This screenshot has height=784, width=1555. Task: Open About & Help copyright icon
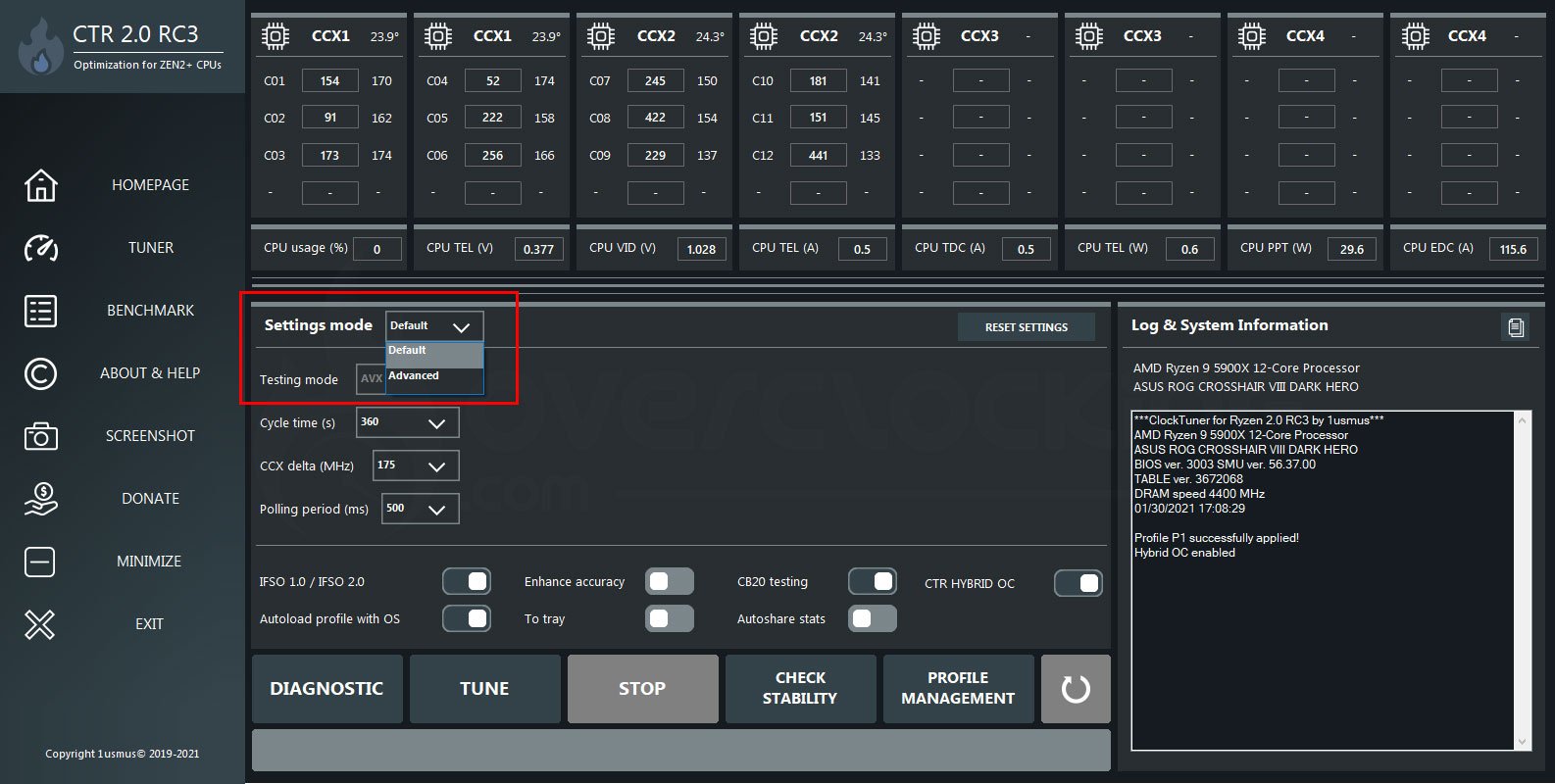tap(40, 373)
